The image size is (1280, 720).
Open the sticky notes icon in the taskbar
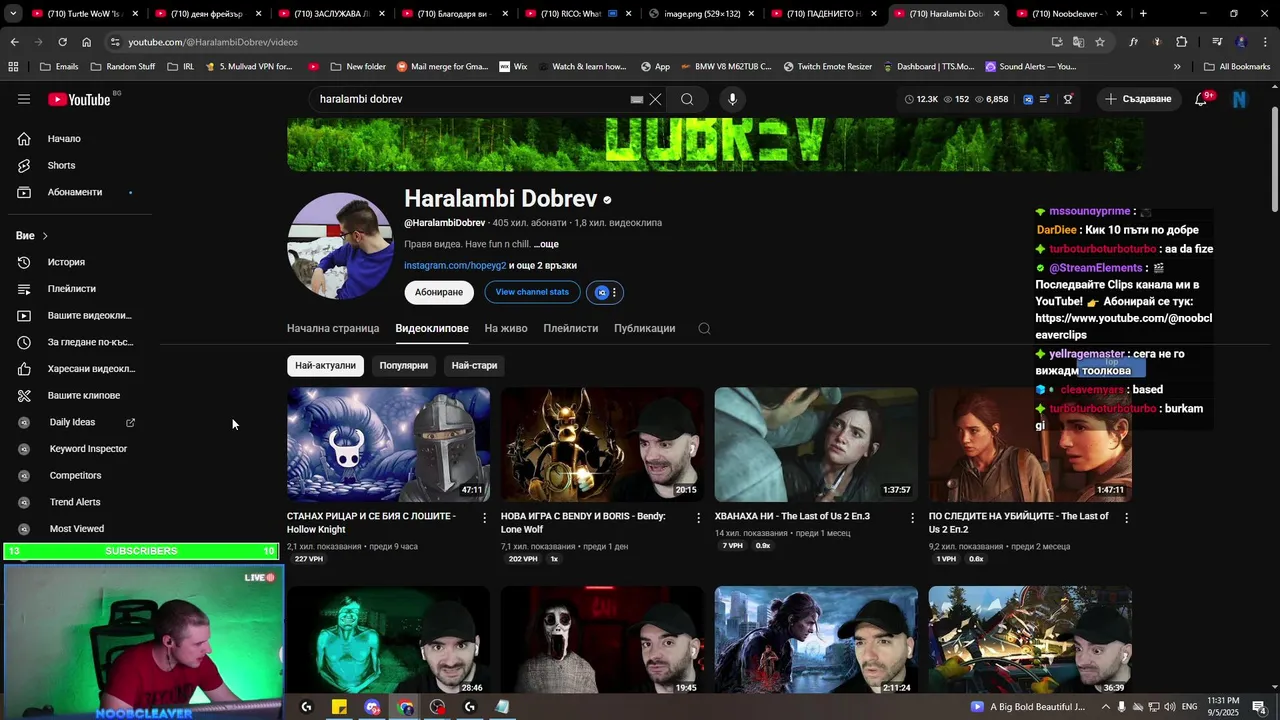pos(339,707)
